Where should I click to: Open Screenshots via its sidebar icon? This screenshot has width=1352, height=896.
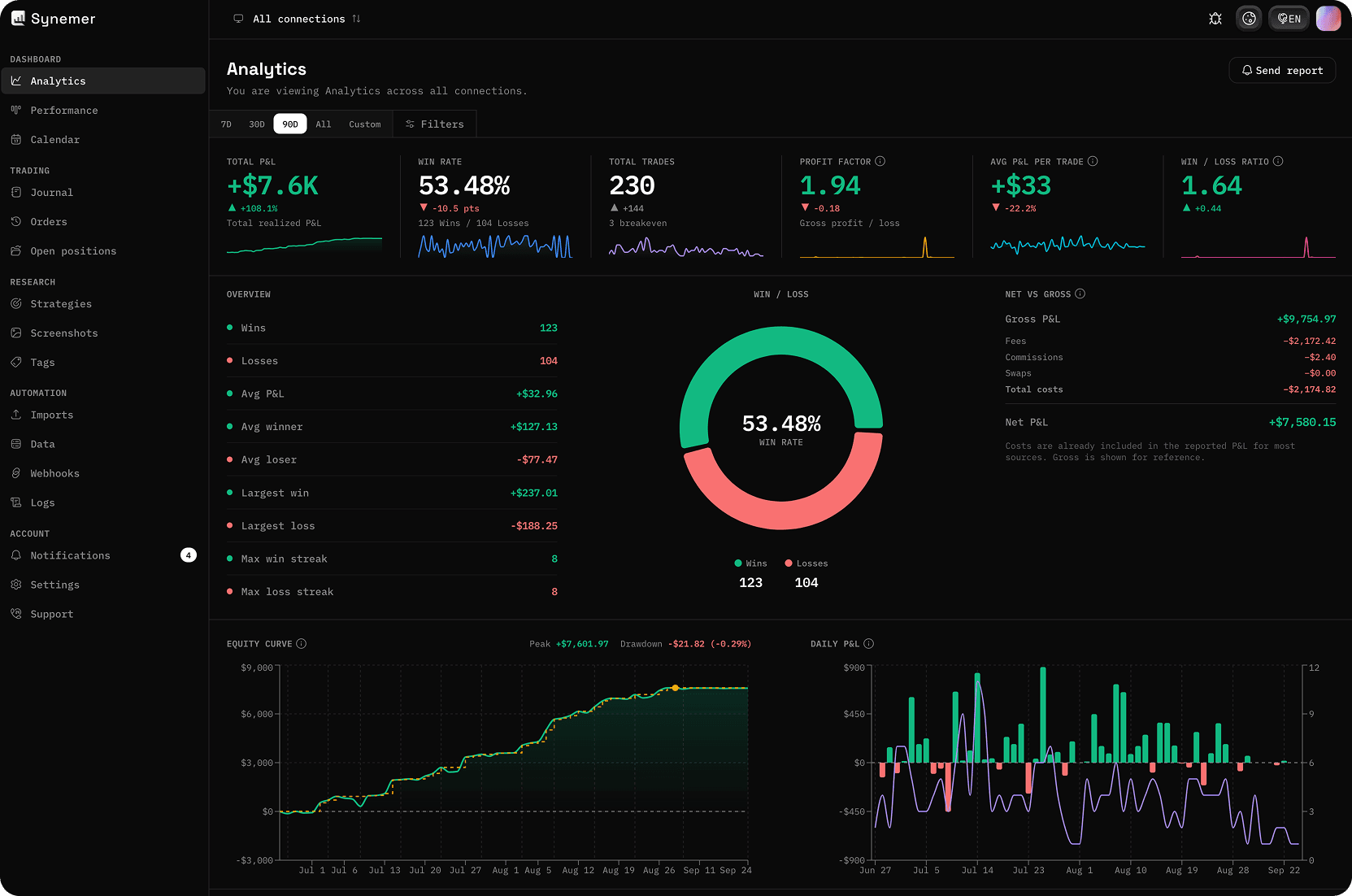[x=16, y=333]
